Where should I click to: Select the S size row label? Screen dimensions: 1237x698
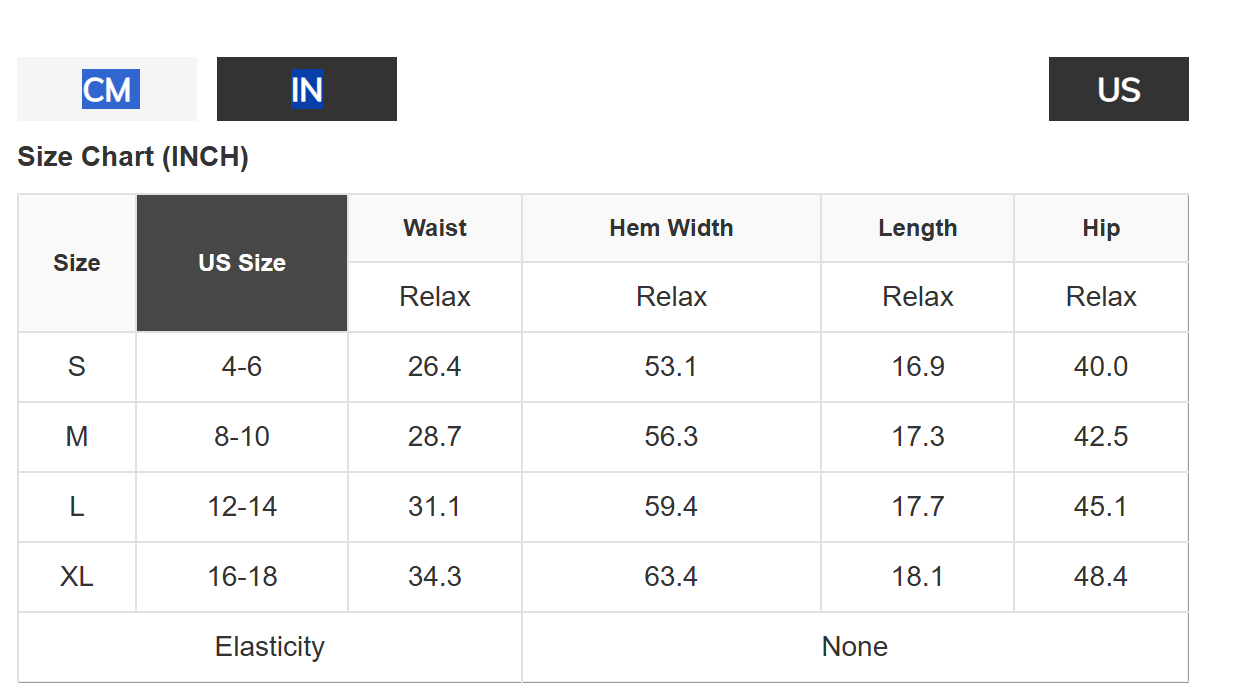pos(77,367)
